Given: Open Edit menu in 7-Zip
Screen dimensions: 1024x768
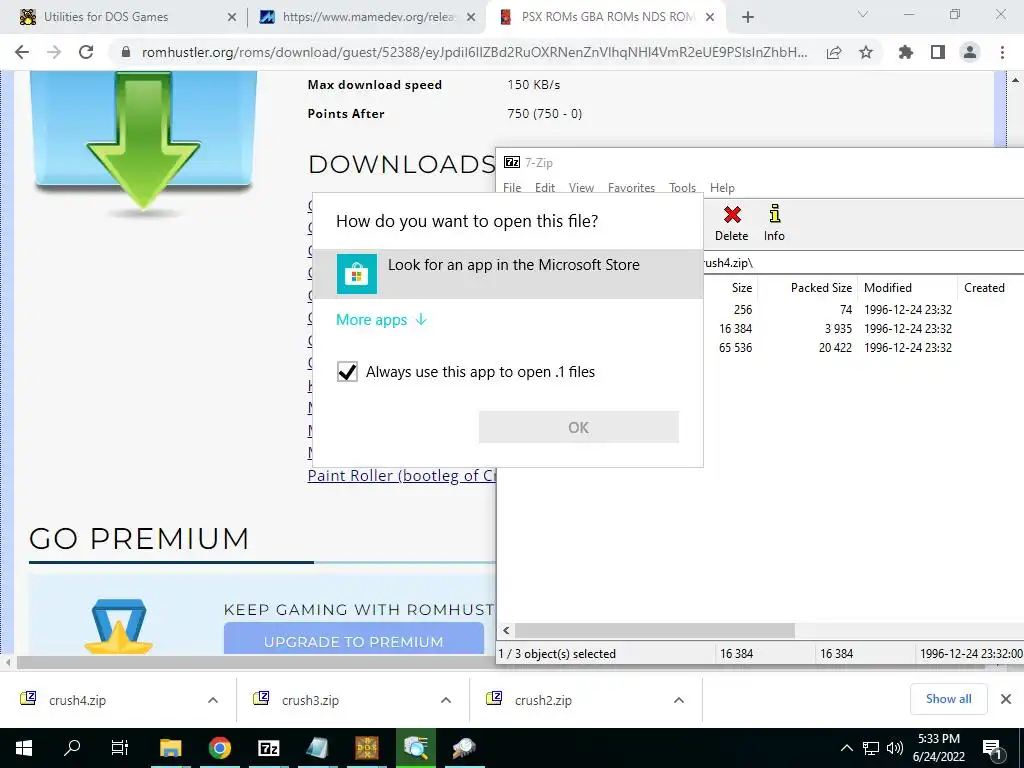Looking at the screenshot, I should coord(545,187).
